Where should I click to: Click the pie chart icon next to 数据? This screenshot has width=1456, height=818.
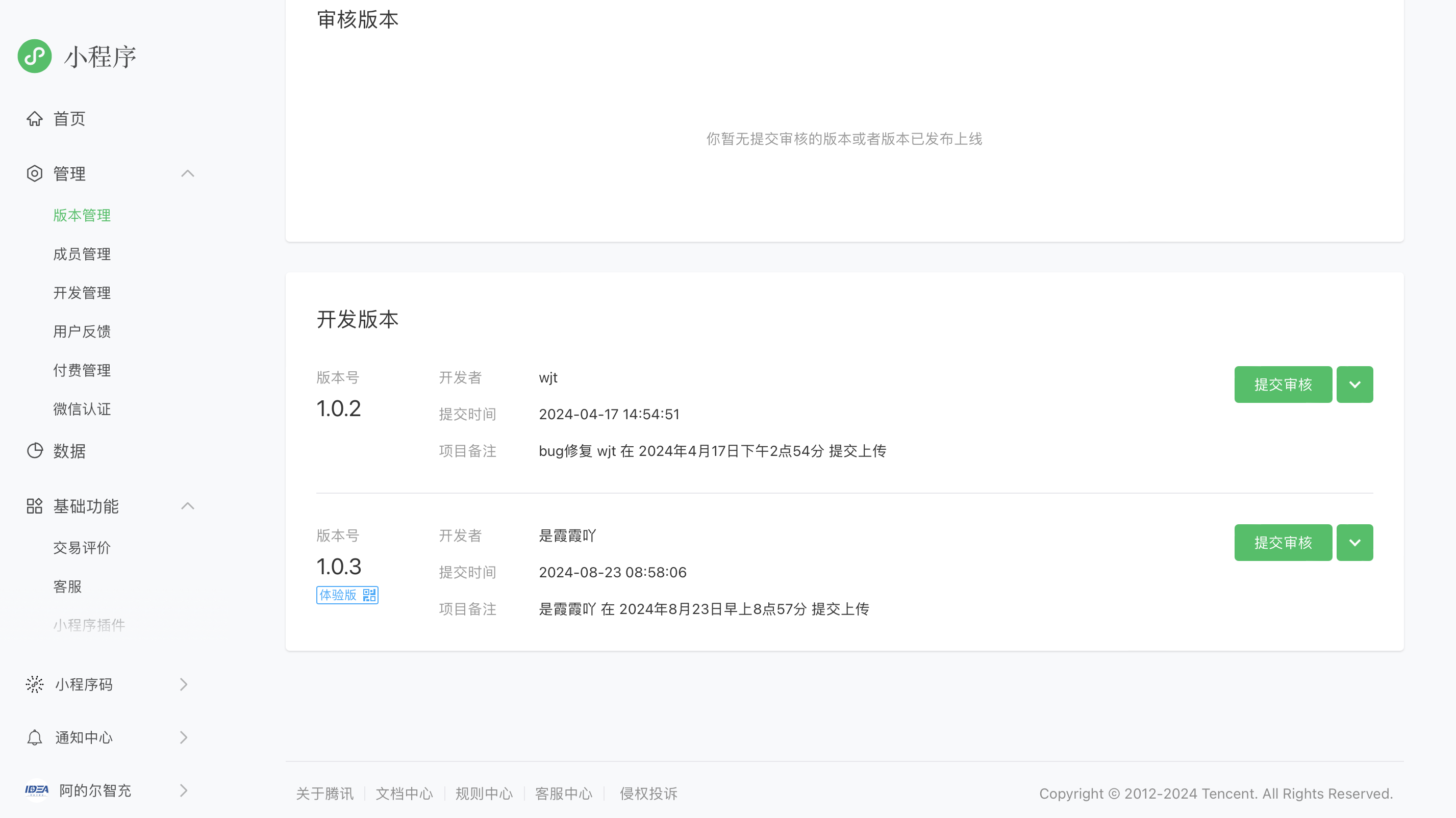pyautogui.click(x=35, y=451)
